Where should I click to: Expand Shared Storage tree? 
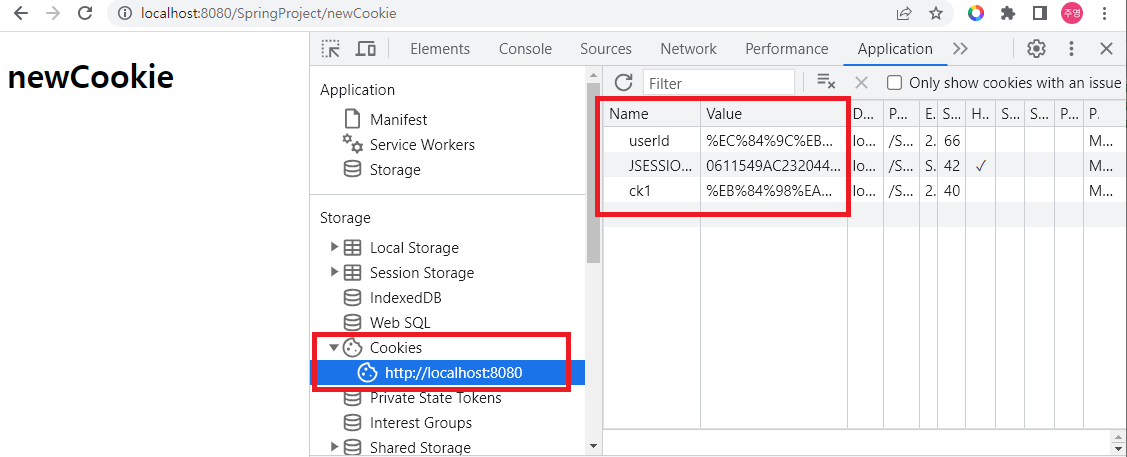(334, 448)
